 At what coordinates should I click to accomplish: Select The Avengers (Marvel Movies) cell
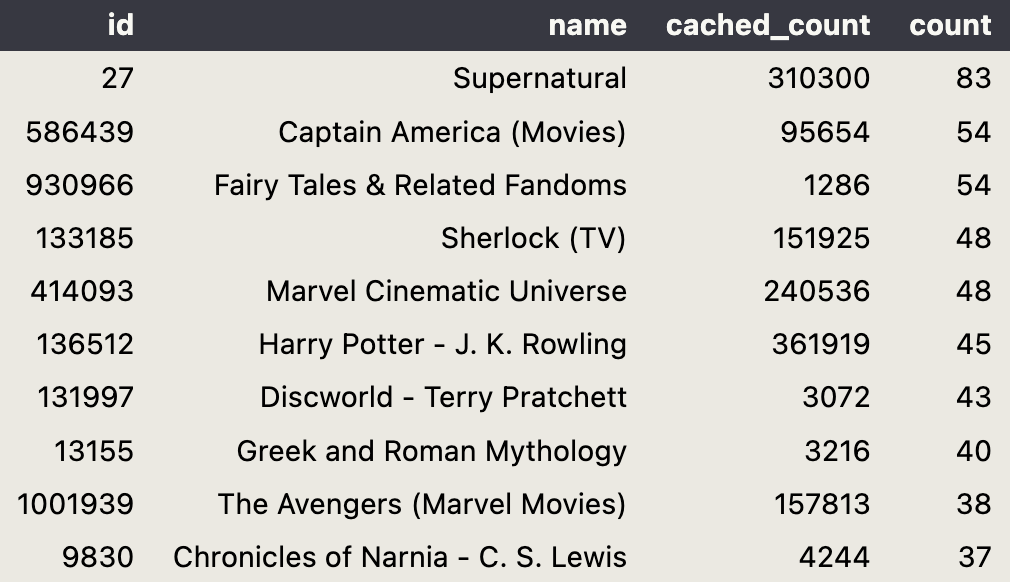422,504
